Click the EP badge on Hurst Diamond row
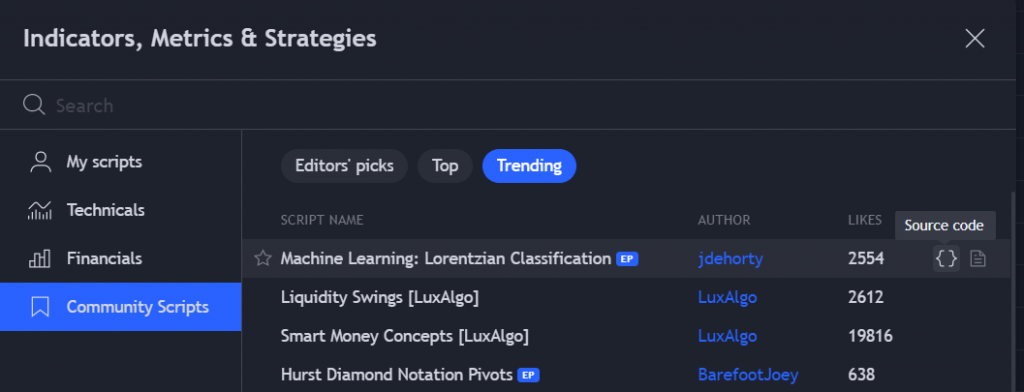This screenshot has width=1024, height=392. (x=528, y=375)
